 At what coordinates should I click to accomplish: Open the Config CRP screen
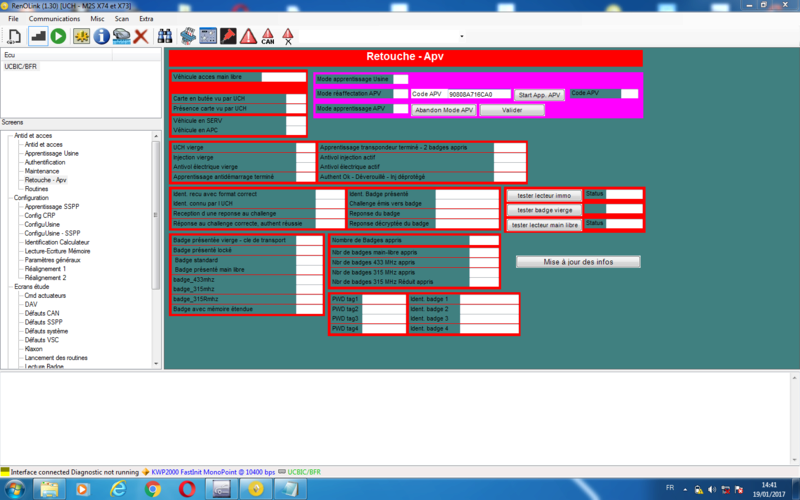click(40, 215)
